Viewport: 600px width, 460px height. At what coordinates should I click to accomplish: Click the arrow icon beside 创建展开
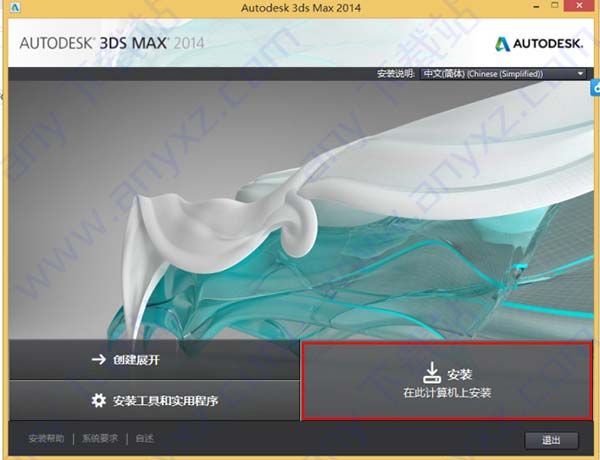coord(99,359)
